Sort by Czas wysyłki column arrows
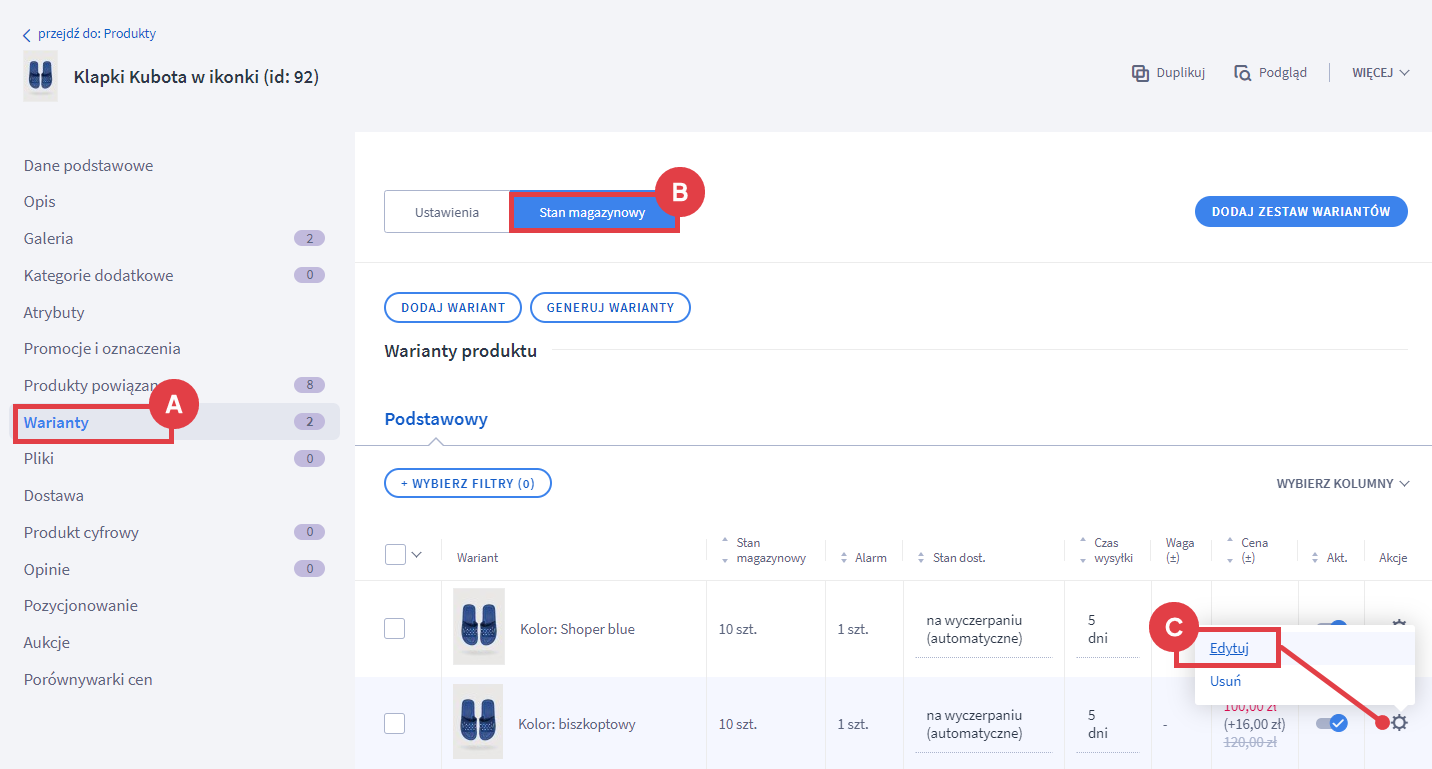 coord(1082,550)
